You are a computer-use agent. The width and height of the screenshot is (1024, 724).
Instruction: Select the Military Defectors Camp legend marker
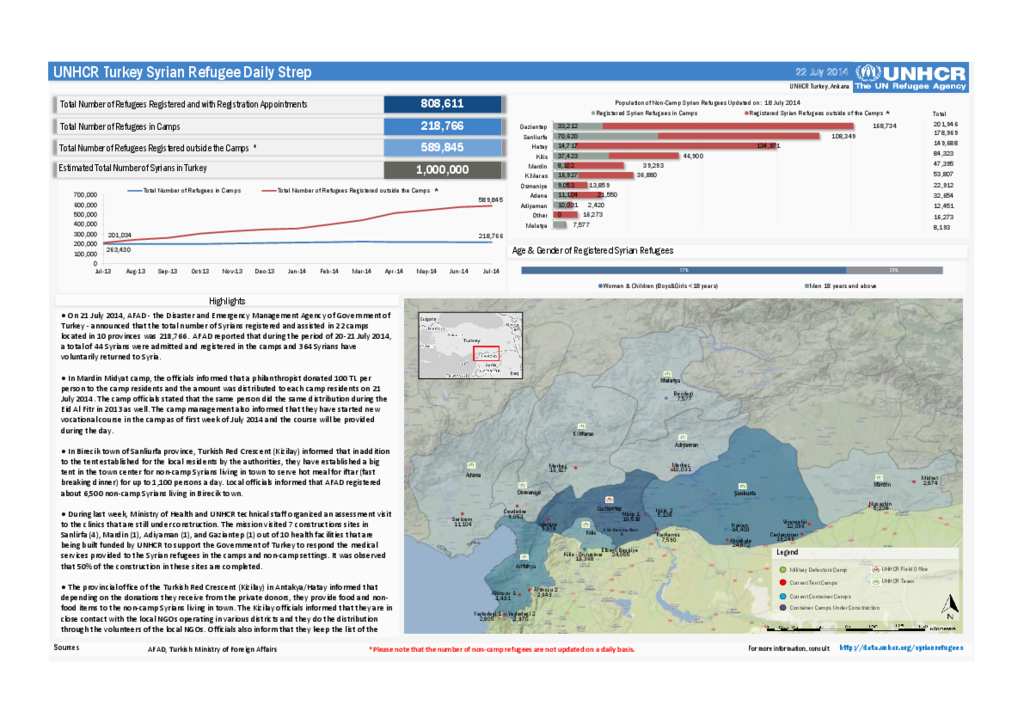pyautogui.click(x=783, y=571)
